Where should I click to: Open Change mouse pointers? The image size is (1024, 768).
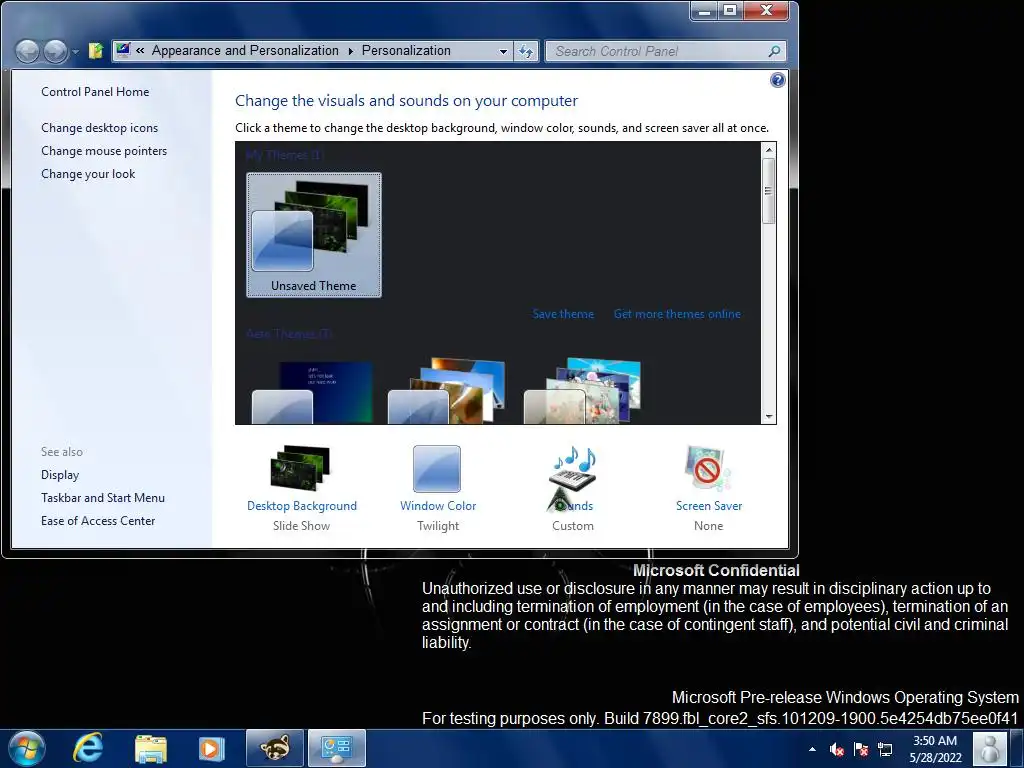pos(104,151)
